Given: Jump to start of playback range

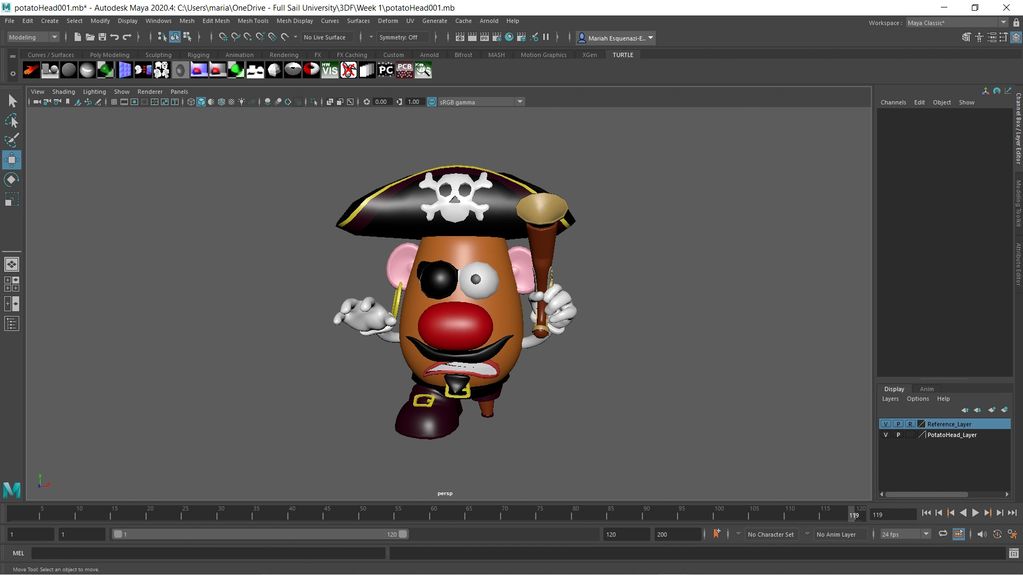Looking at the screenshot, I should 926,513.
